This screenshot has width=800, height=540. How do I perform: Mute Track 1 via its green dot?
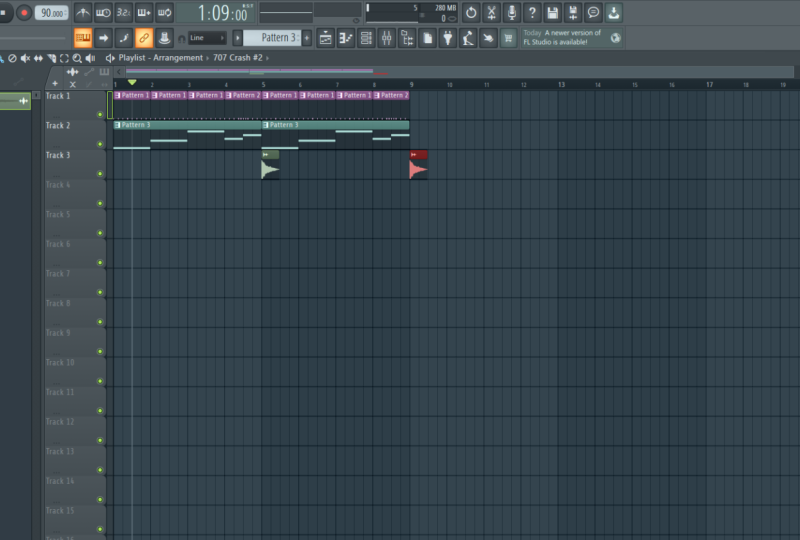coord(100,114)
